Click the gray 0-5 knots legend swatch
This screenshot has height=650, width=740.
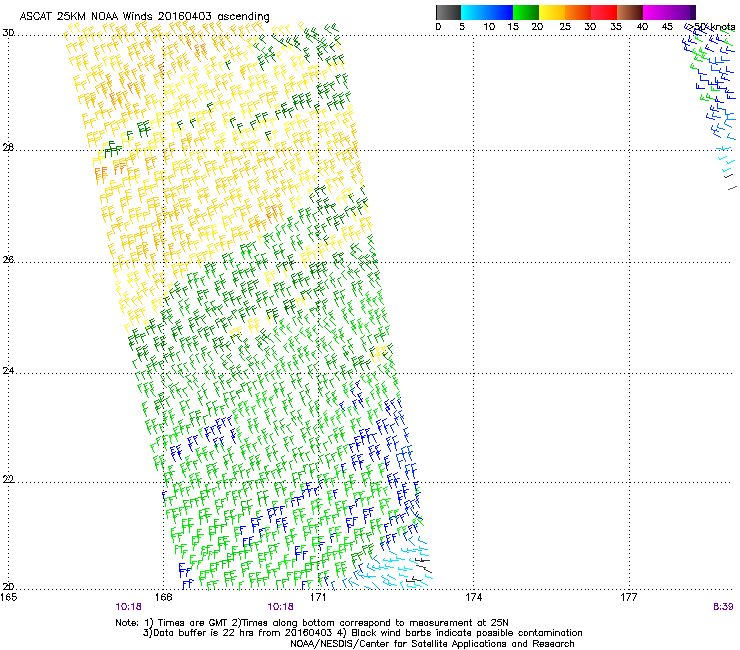click(x=448, y=12)
